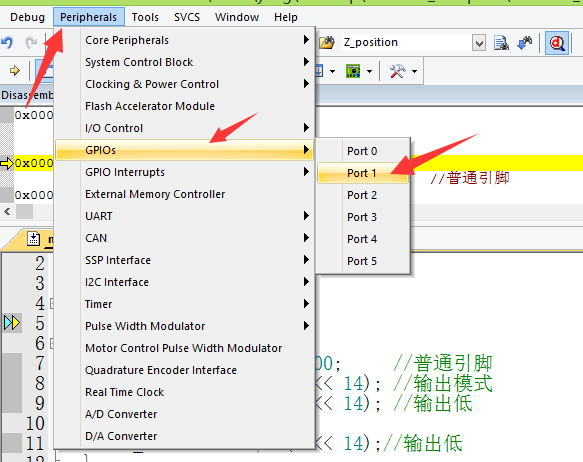Open the Help menu
This screenshot has height=462, width=583.
[x=286, y=17]
